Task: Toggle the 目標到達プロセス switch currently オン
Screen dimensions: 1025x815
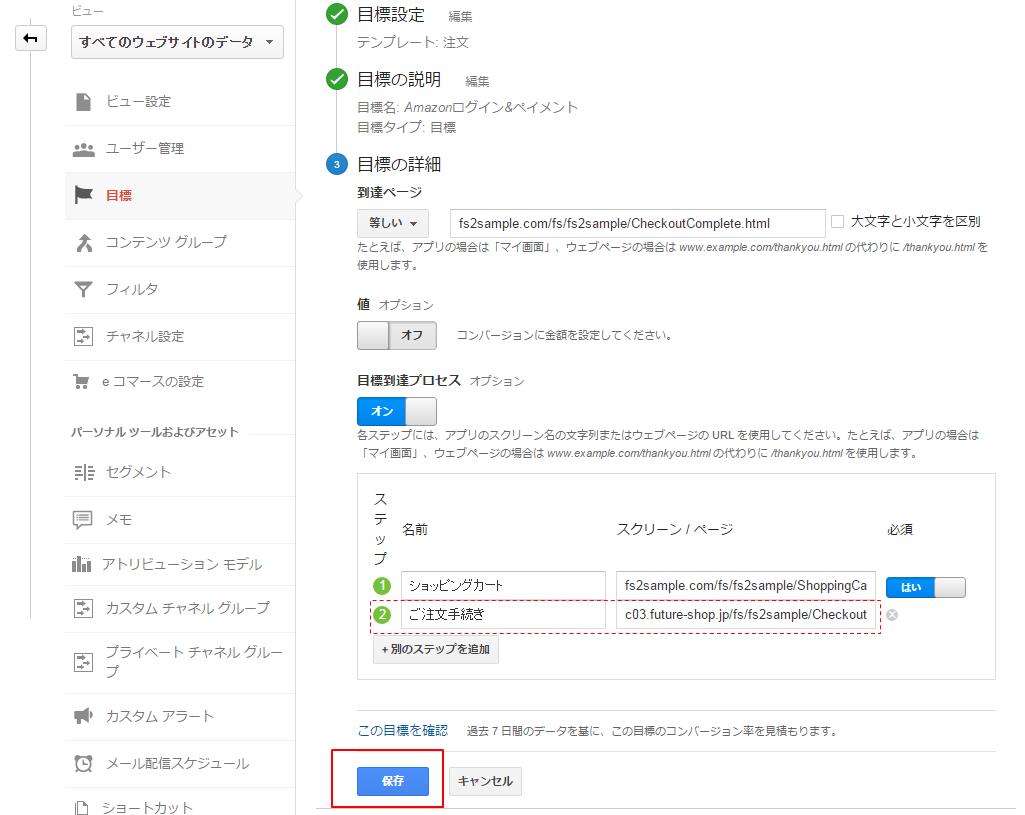Action: click(x=397, y=412)
